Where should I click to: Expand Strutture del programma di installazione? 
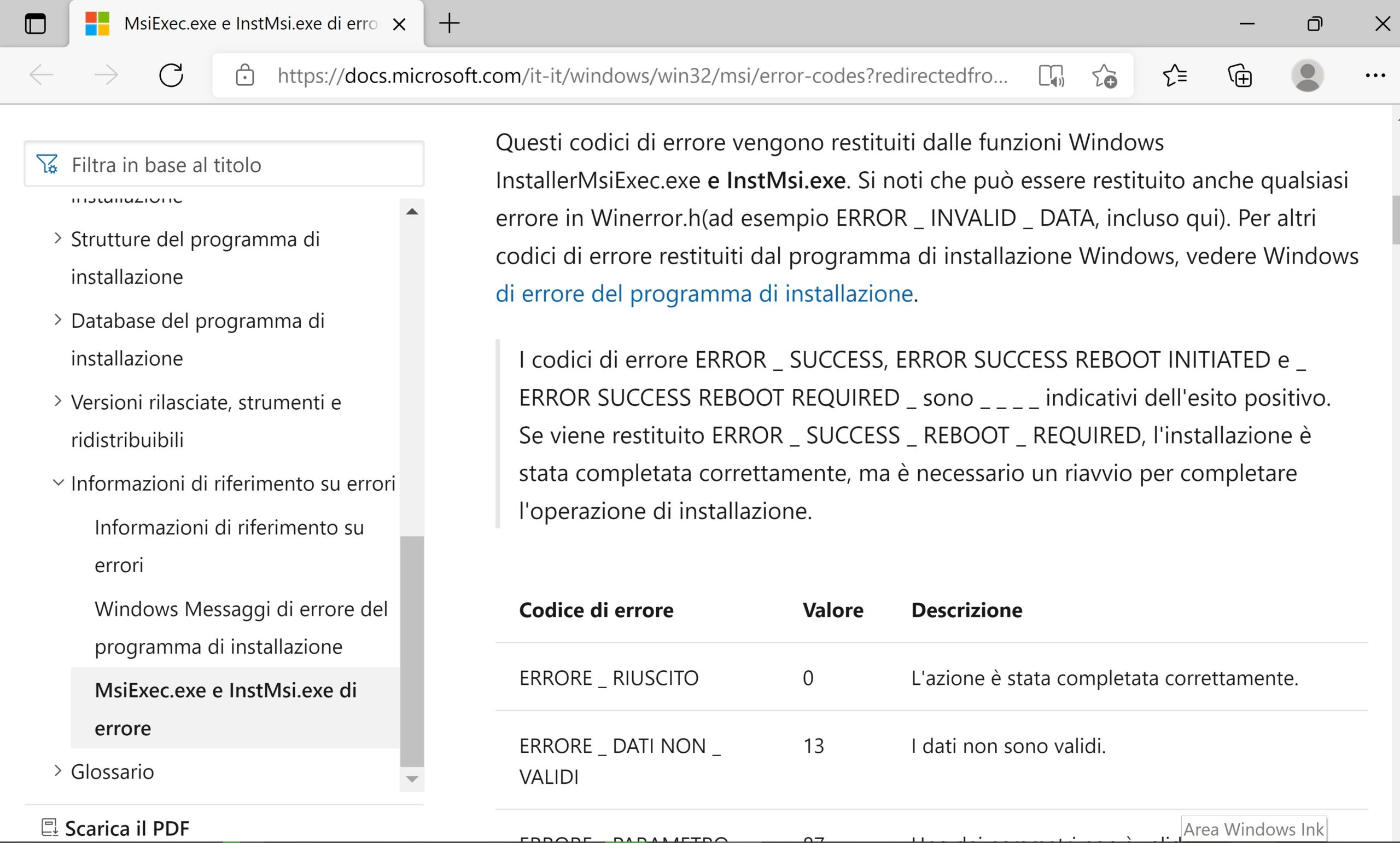click(x=57, y=239)
